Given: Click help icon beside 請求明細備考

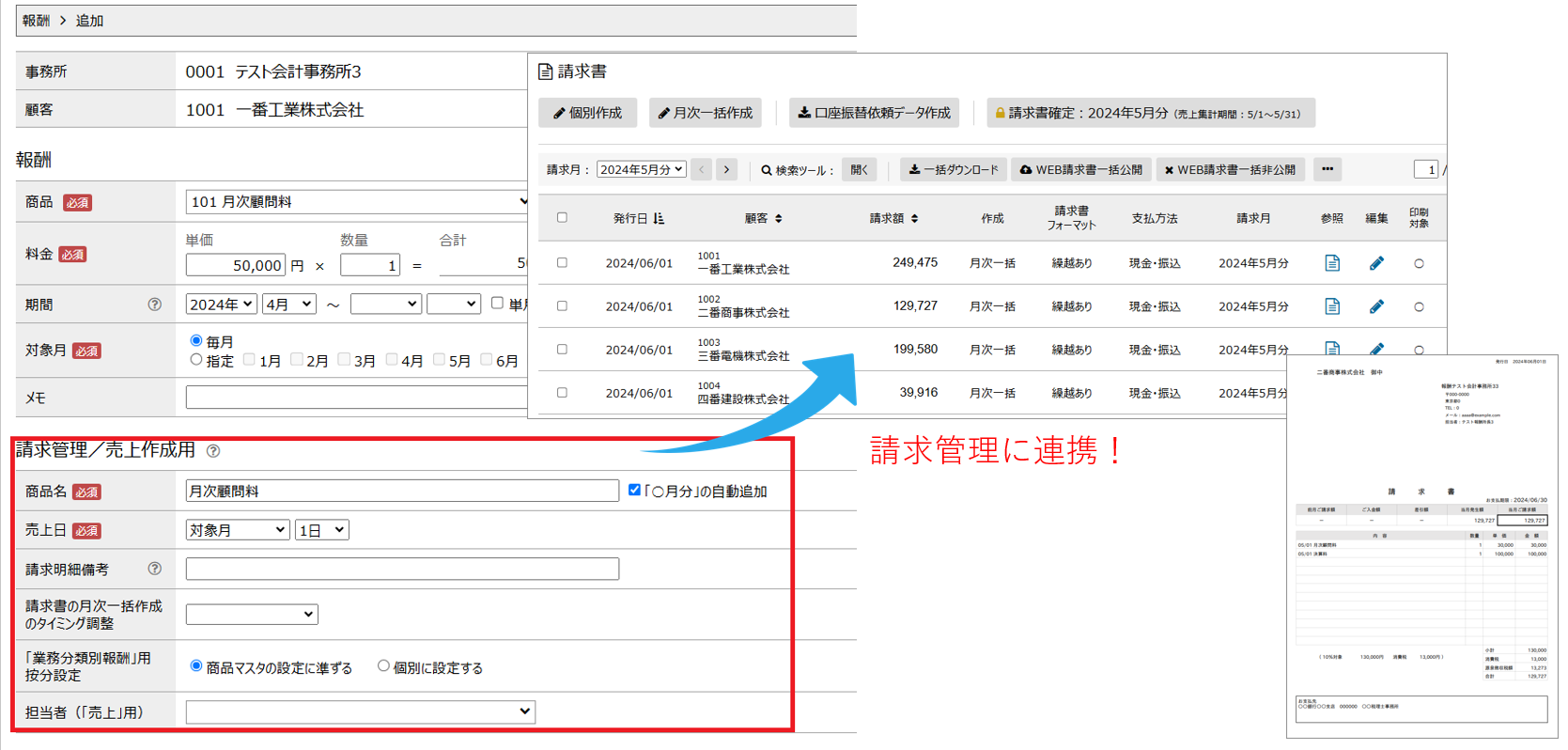Looking at the screenshot, I should [155, 569].
